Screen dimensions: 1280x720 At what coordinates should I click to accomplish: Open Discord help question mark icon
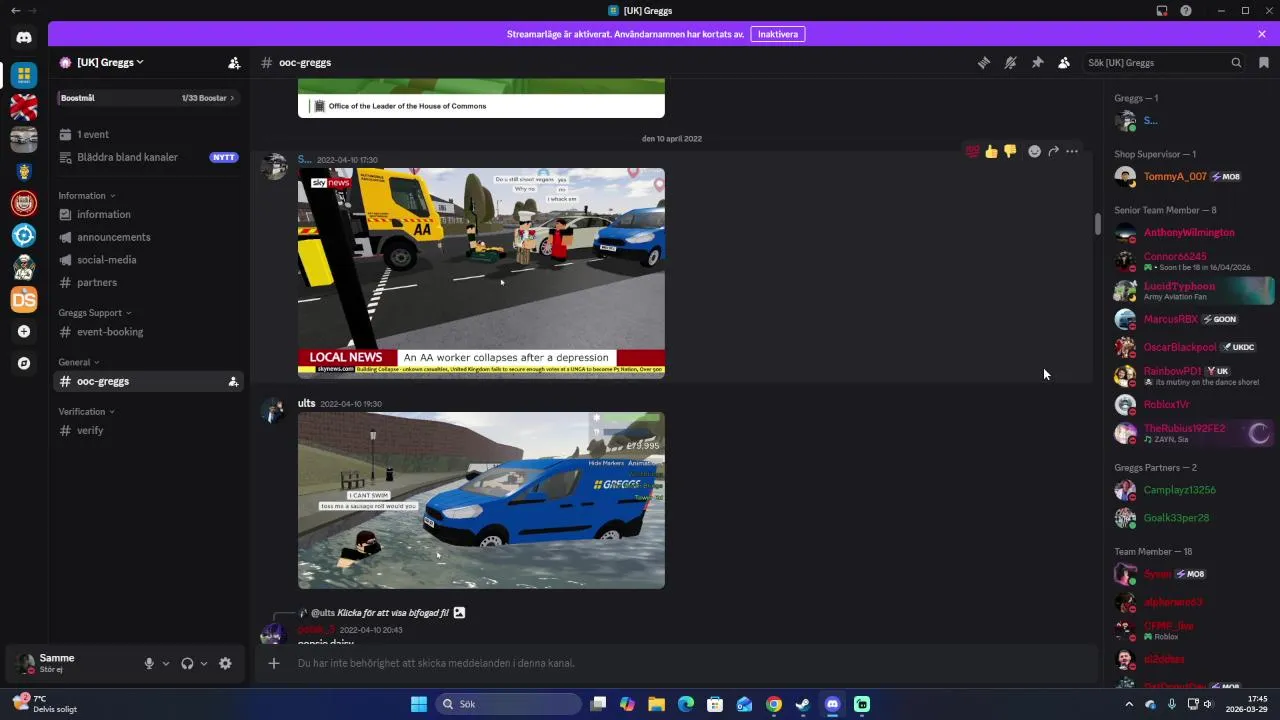click(1186, 11)
